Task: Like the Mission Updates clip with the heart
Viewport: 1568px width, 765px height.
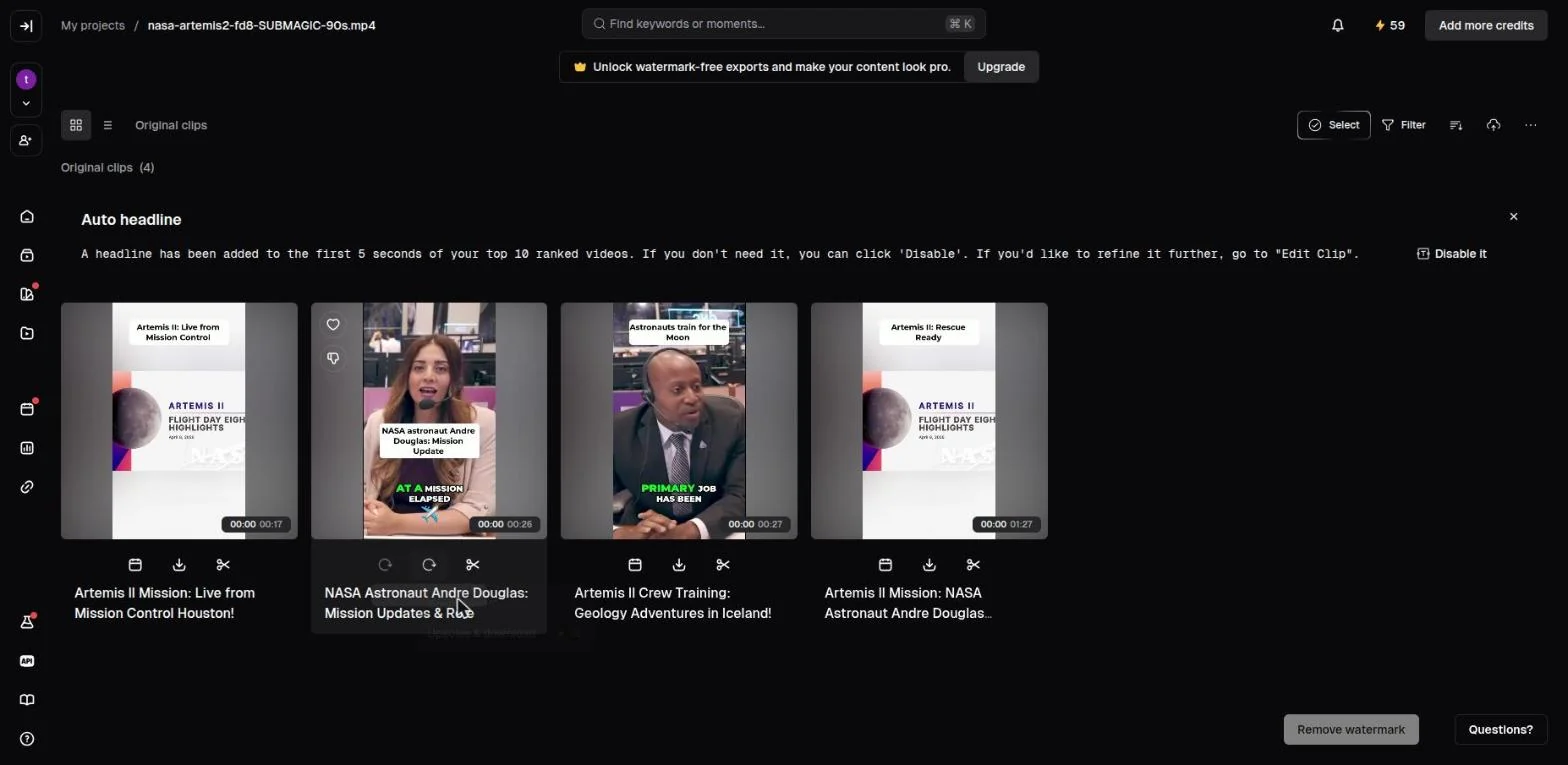Action: 333,325
